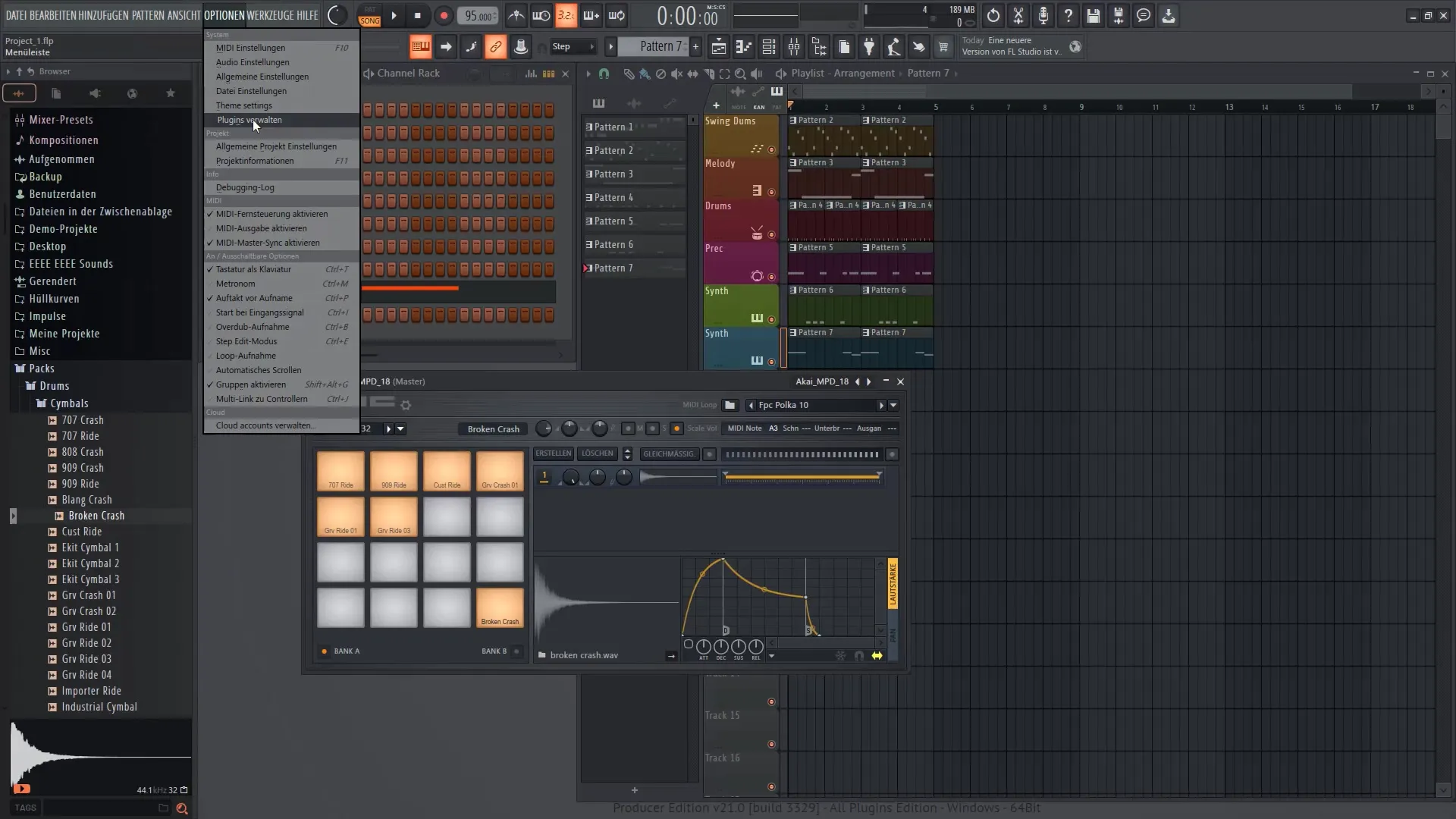Select the Paint brush tool in Playlist
Image resolution: width=1456 pixels, height=819 pixels.
click(x=645, y=74)
